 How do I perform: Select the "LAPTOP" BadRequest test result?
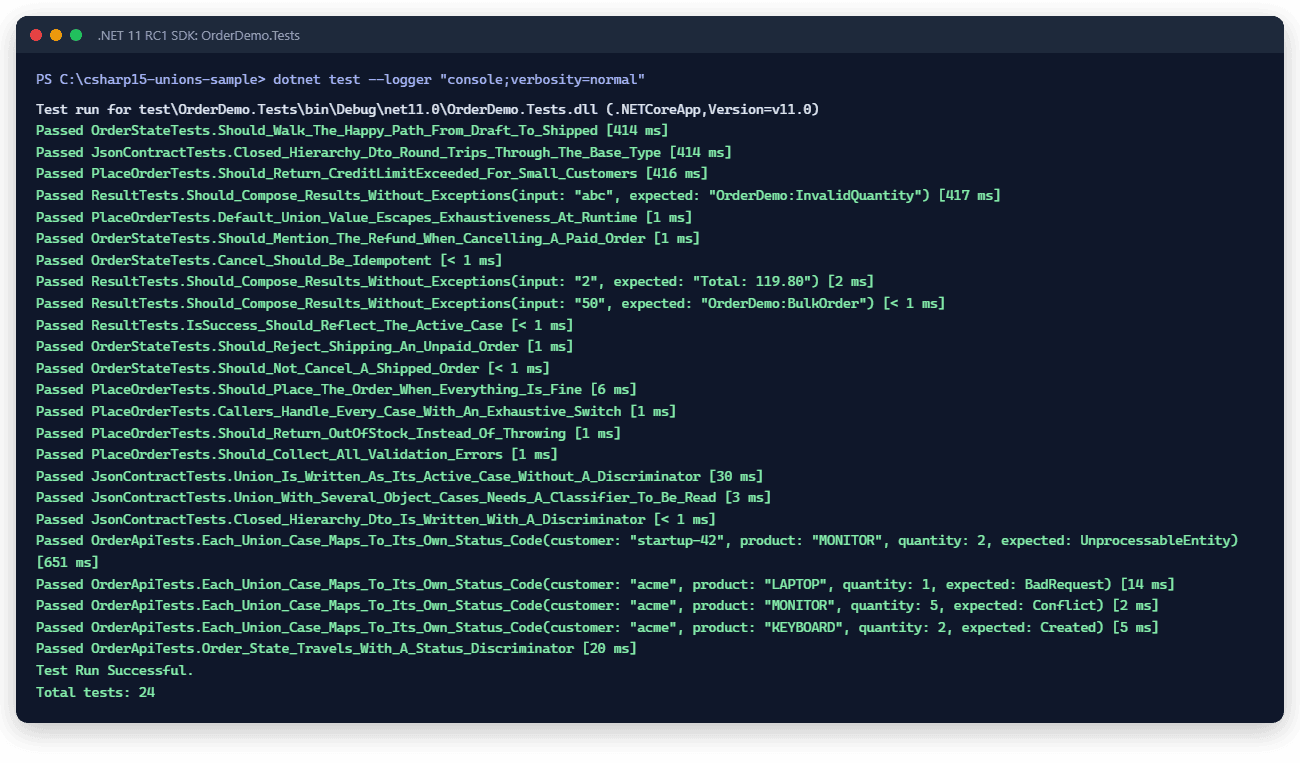point(605,584)
